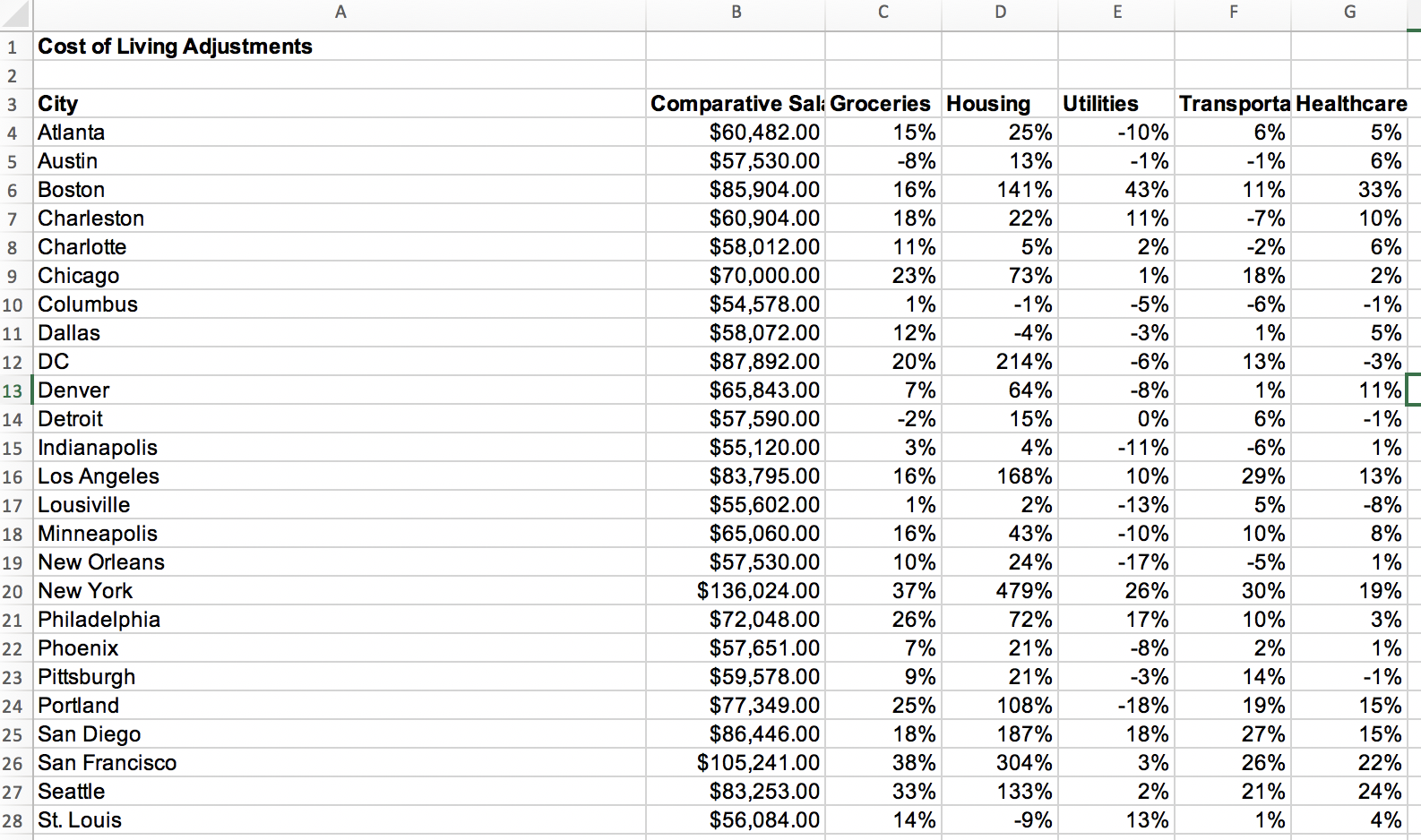Click the San Diego cell

(340, 734)
